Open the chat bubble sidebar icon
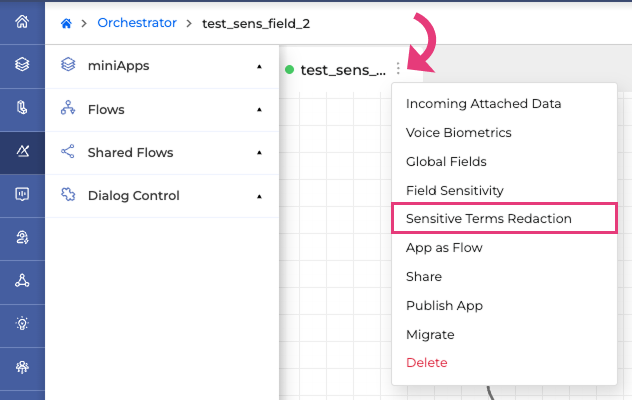The height and width of the screenshot is (400, 632). coord(22,194)
